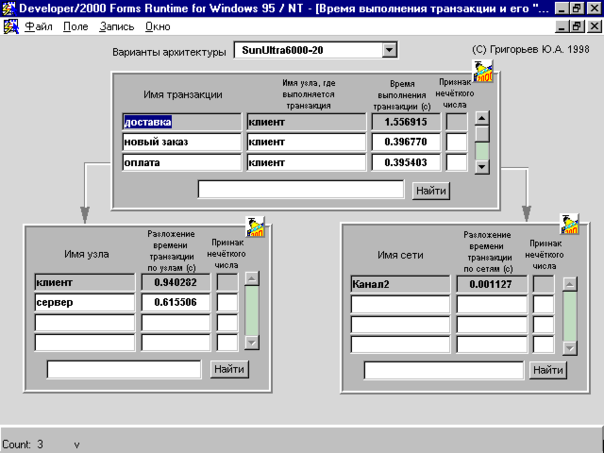604x453 pixels.
Task: Click the search field in the transactions panel
Action: point(301,190)
